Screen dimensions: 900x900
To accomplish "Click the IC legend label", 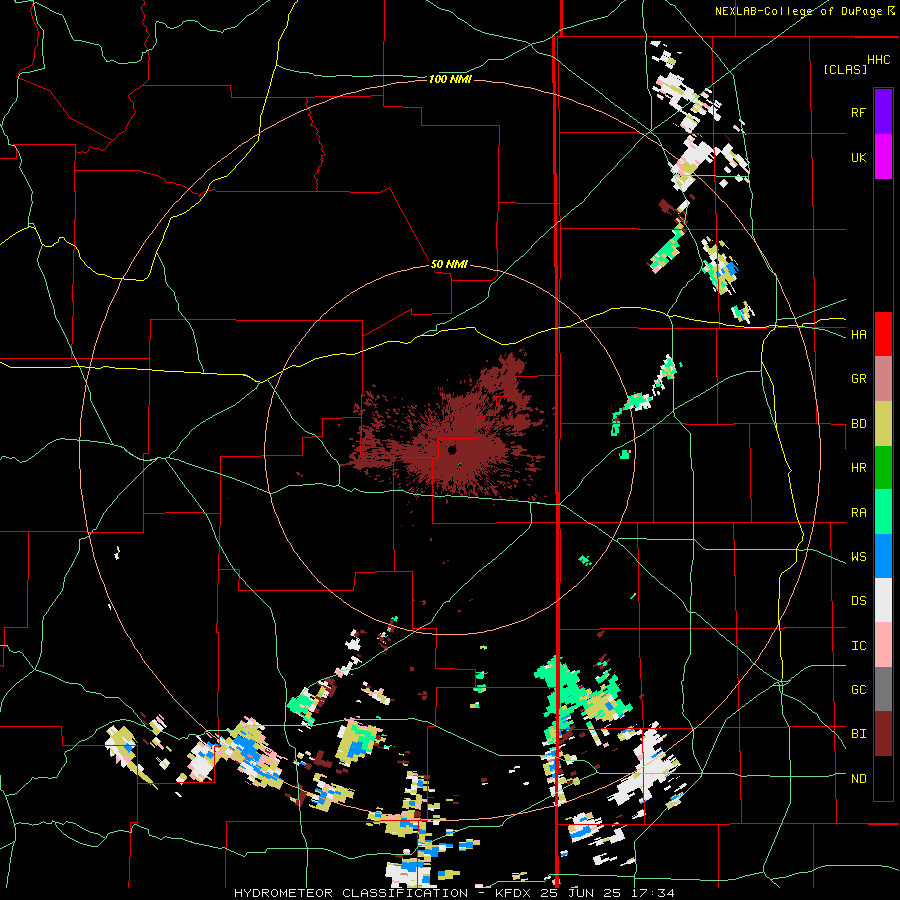I will (x=858, y=646).
